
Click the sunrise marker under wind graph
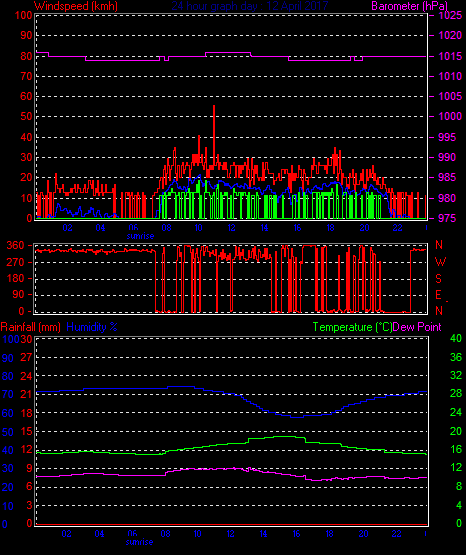click(140, 236)
